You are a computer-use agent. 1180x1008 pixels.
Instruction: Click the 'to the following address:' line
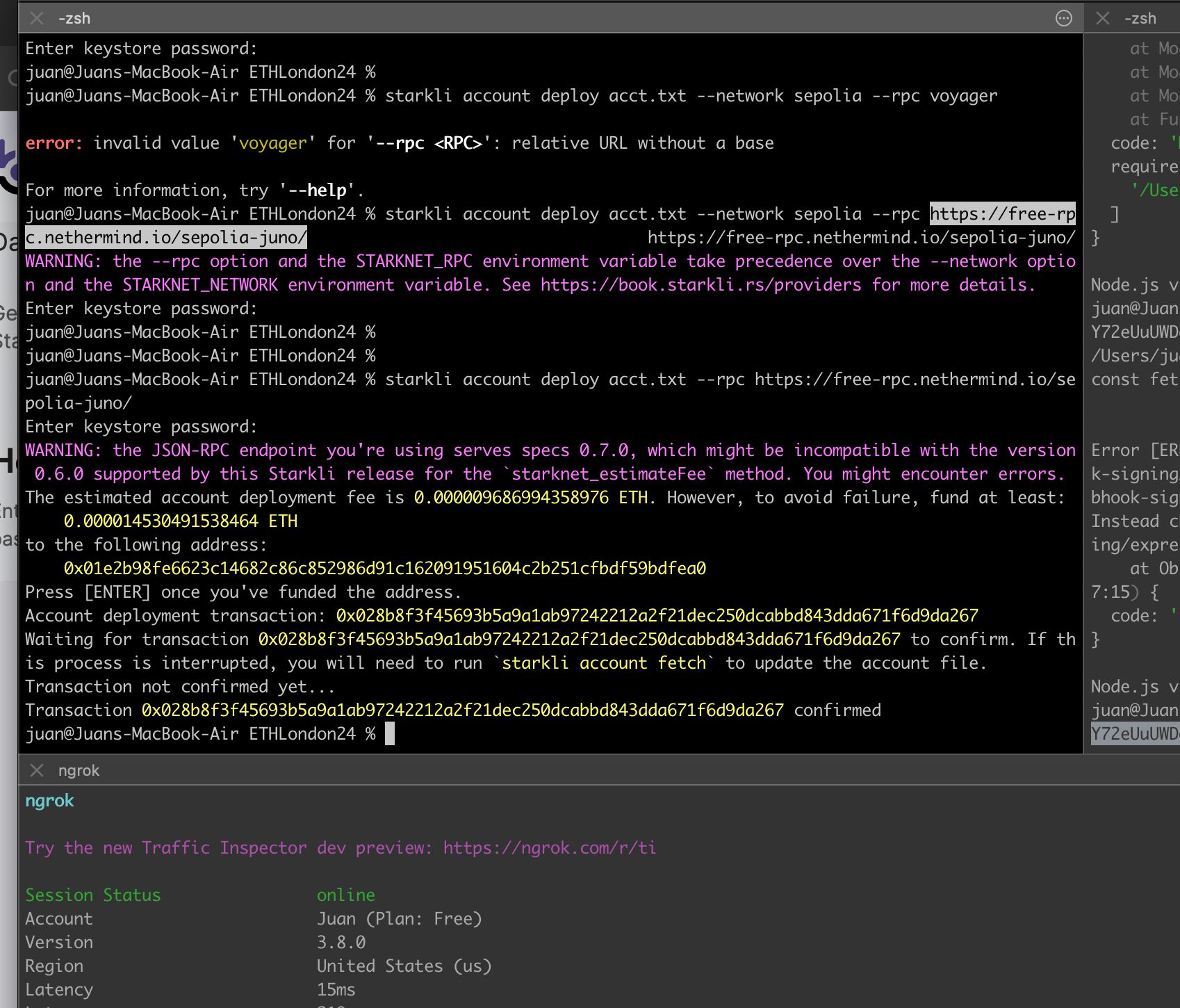pyautogui.click(x=146, y=545)
